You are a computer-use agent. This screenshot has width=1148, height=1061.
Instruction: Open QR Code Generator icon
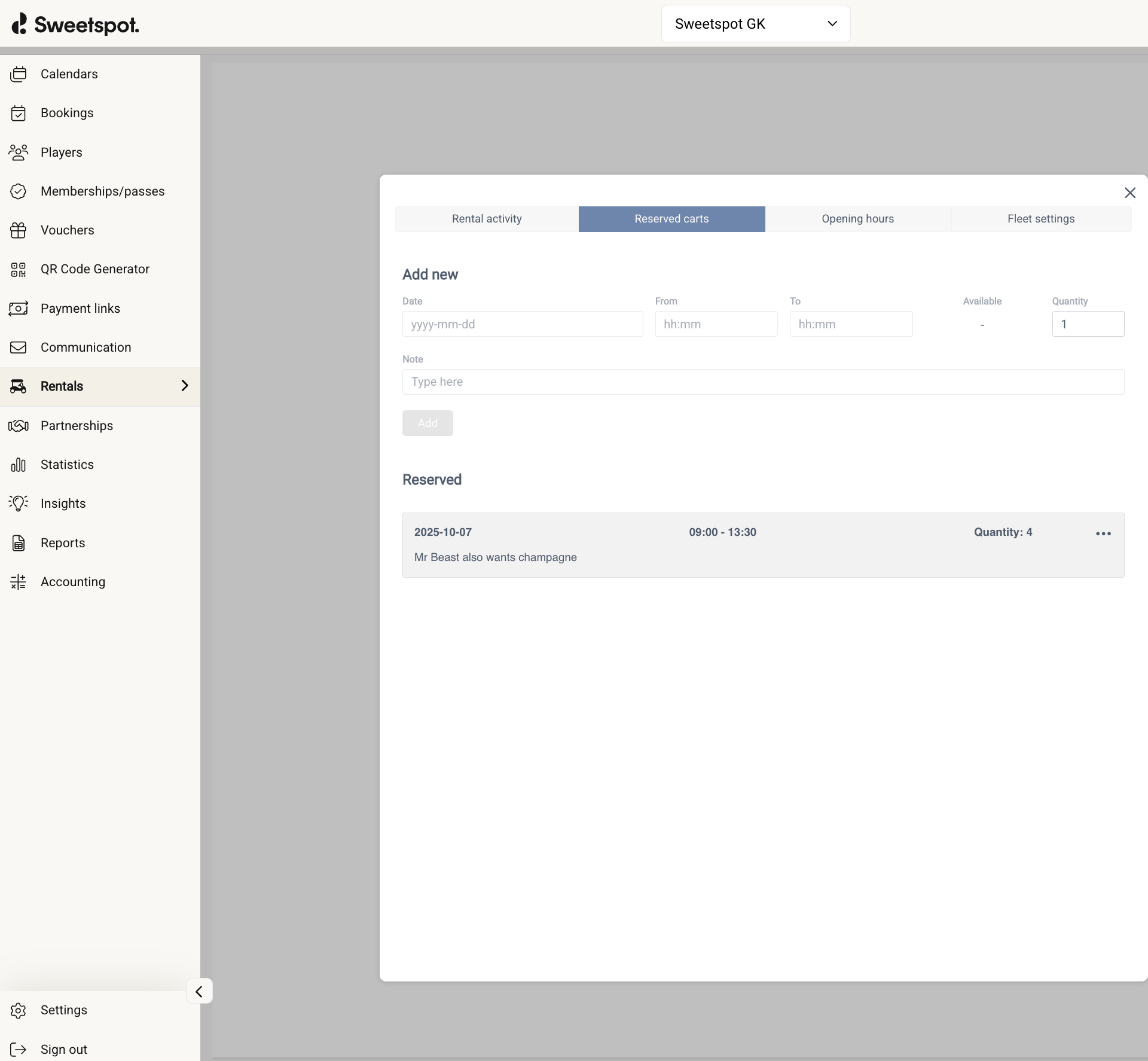19,269
